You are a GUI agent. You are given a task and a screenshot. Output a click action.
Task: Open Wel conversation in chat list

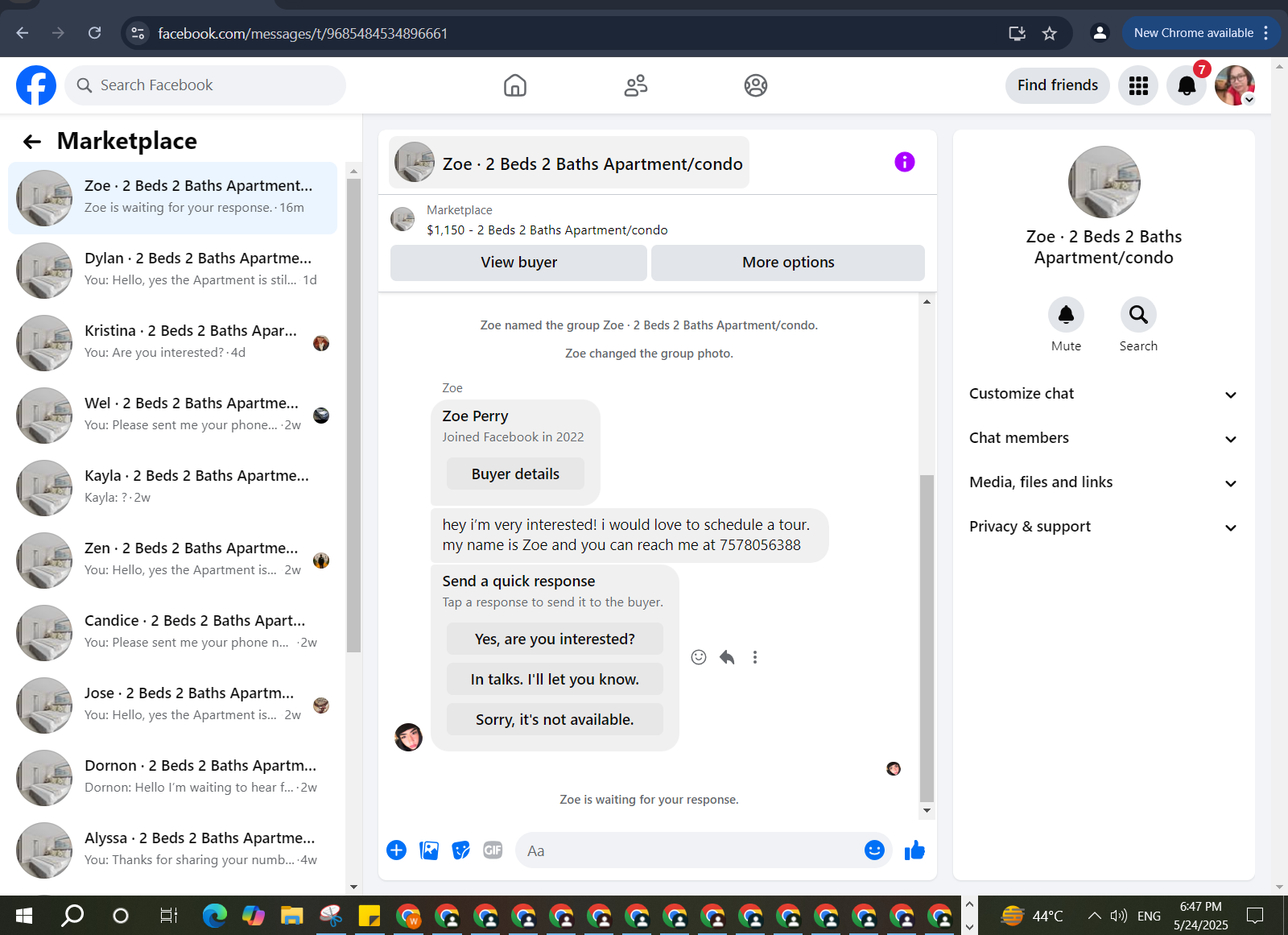172,416
